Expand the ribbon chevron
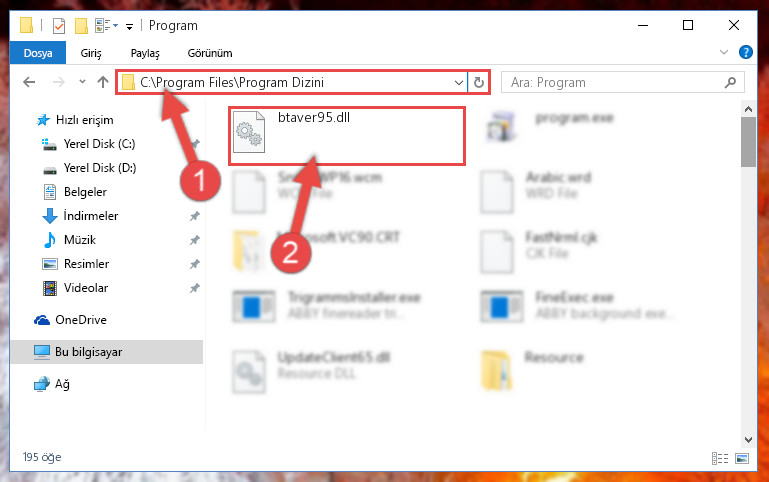Screen dimensions: 769x482 [723, 52]
